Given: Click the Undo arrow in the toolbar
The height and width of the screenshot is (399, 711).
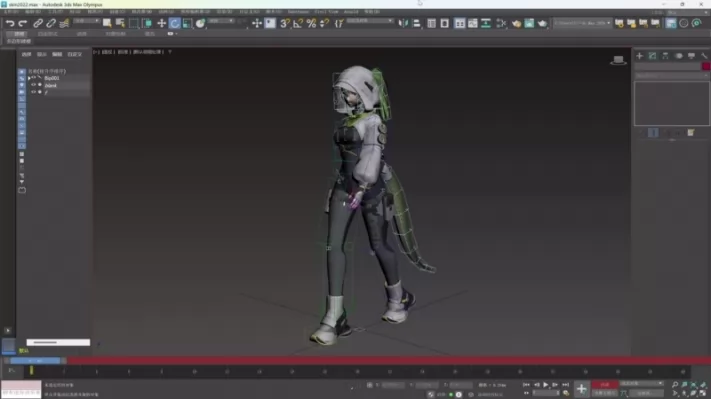Looking at the screenshot, I should tap(10, 23).
